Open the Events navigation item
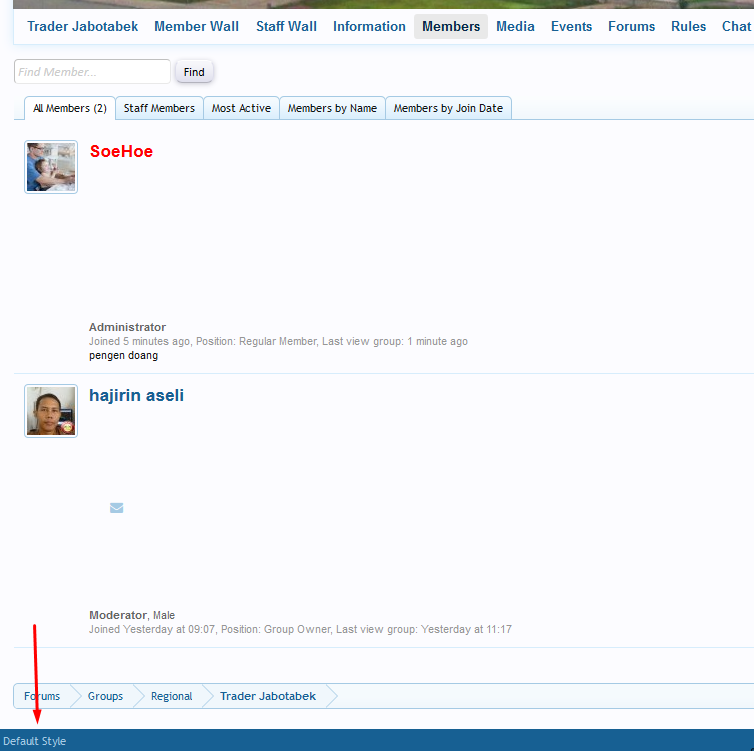 click(571, 26)
